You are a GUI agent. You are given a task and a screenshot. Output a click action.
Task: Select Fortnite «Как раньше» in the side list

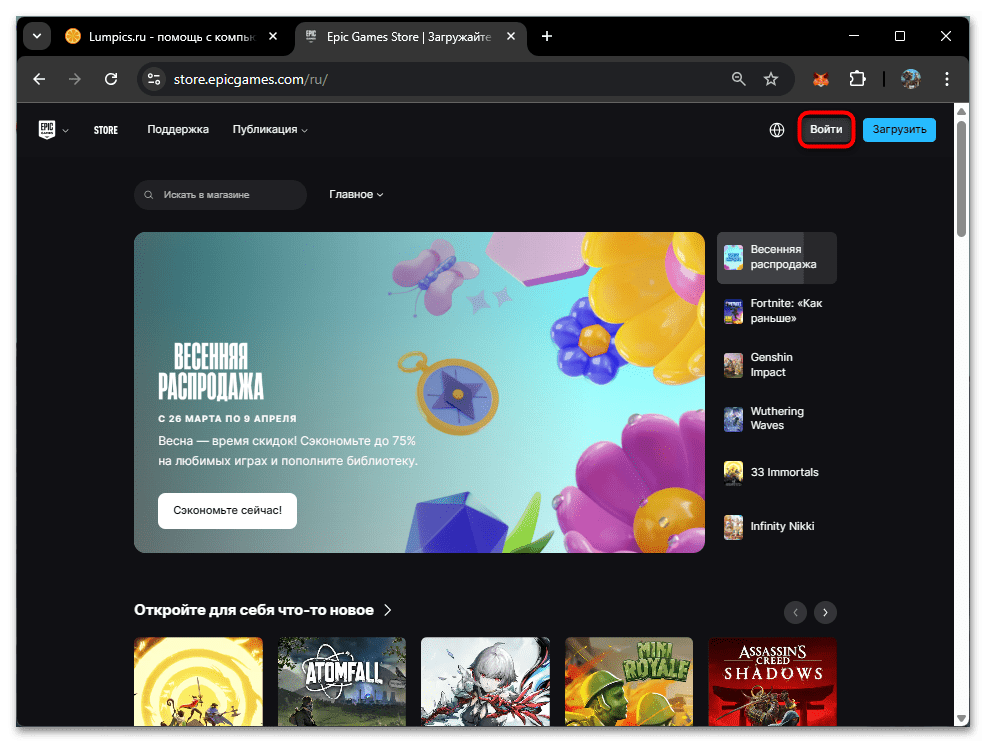[x=777, y=311]
